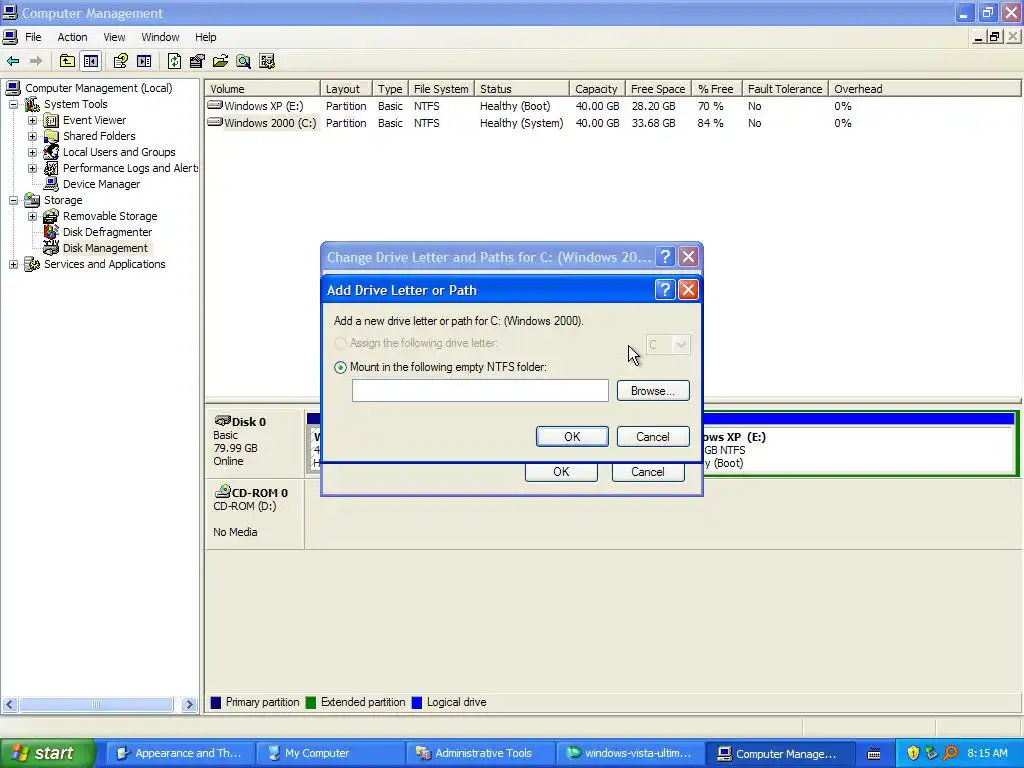
Task: Click the Properties toolbar icon
Action: (x=197, y=61)
